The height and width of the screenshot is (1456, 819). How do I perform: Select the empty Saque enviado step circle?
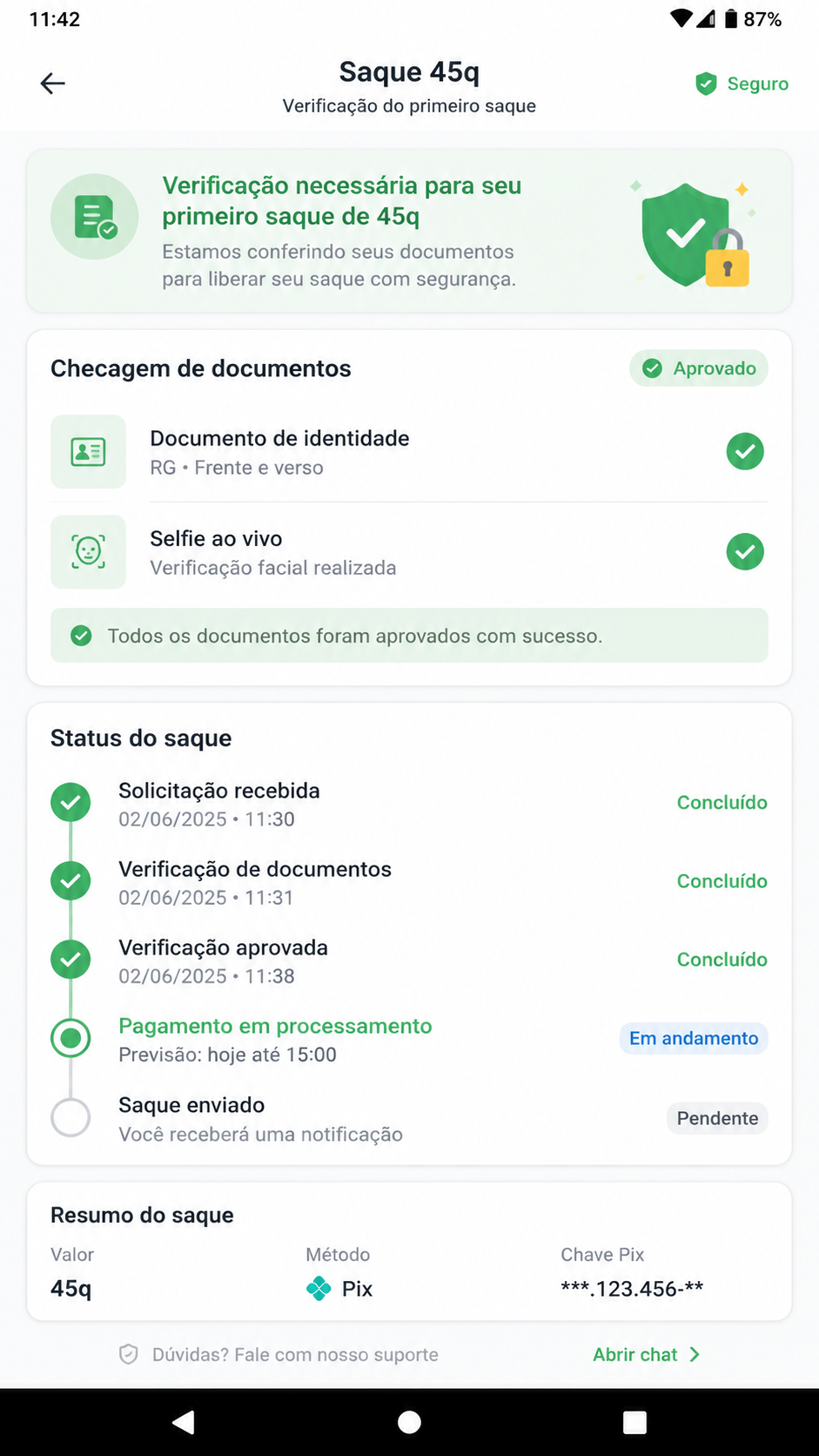tap(70, 1117)
